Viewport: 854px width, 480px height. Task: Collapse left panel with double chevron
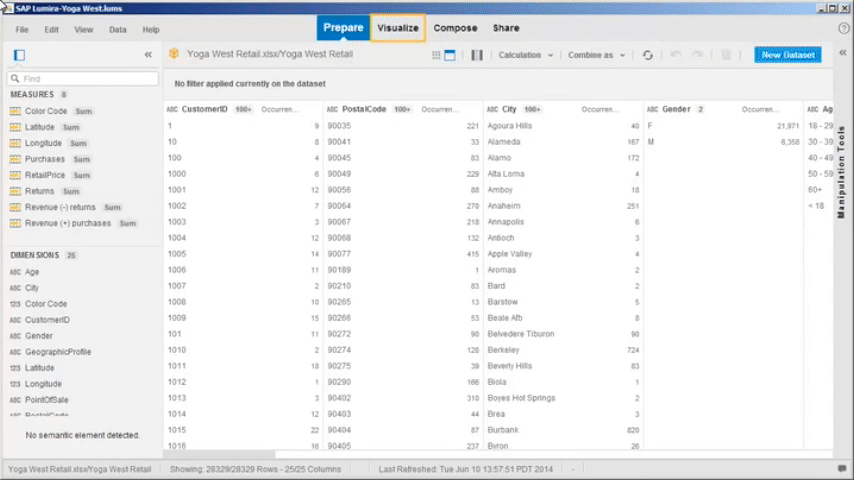click(x=148, y=54)
